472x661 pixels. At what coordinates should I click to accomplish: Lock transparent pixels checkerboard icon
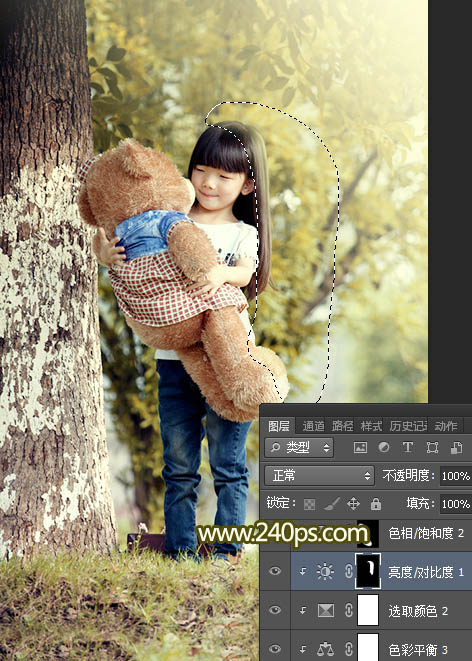click(x=310, y=504)
